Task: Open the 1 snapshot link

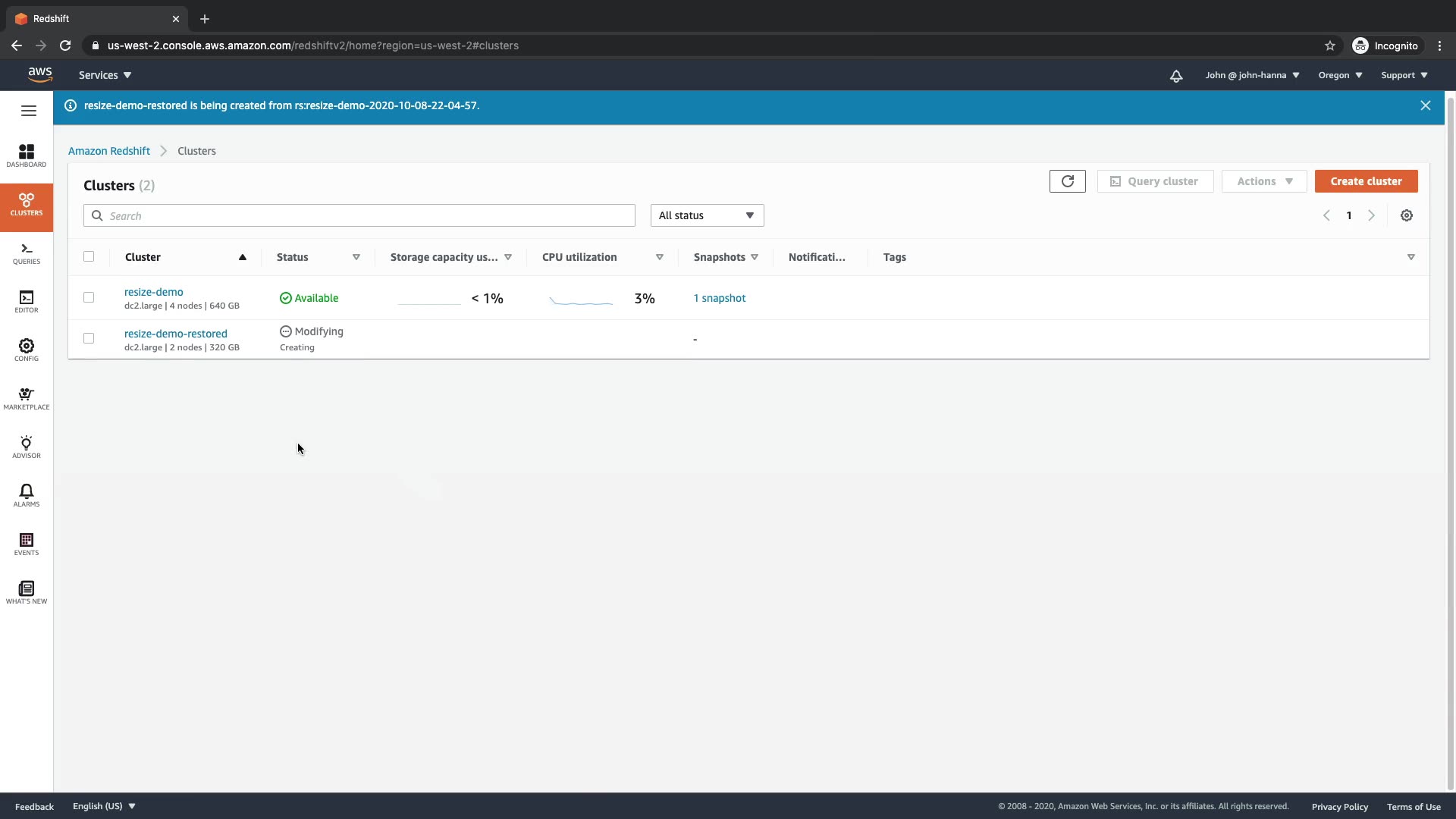Action: click(719, 298)
